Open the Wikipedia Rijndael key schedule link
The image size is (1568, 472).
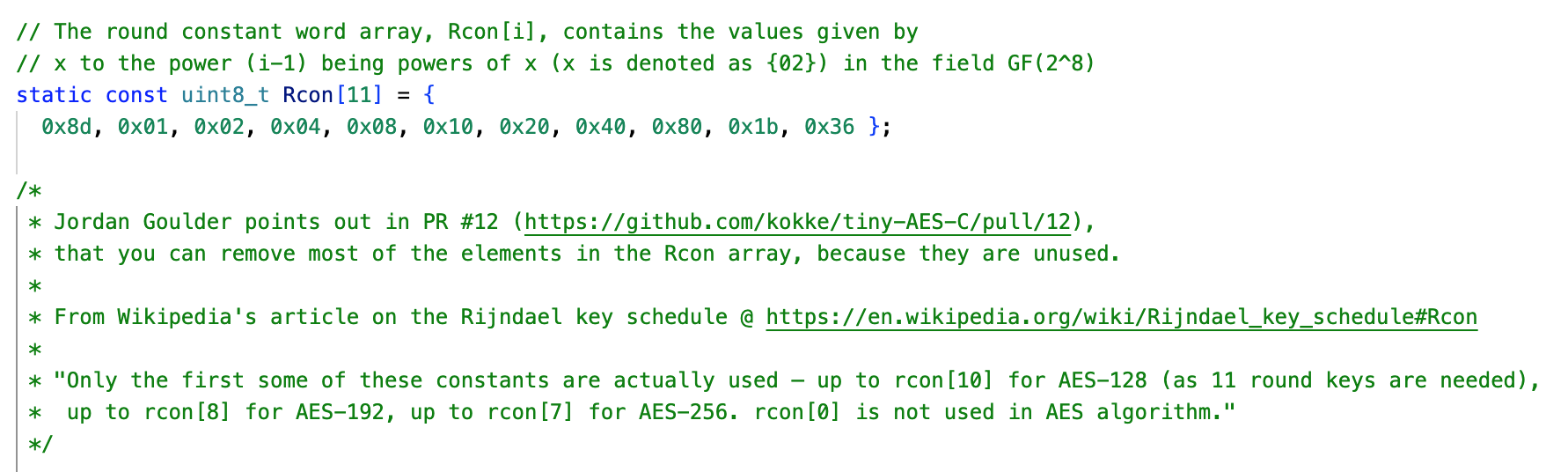[1121, 317]
